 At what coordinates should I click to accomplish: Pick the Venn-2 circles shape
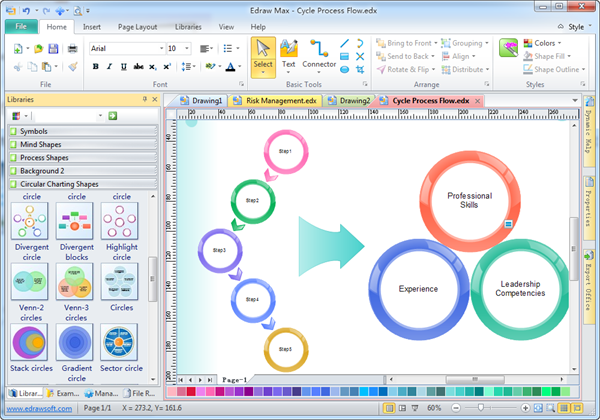click(30, 281)
